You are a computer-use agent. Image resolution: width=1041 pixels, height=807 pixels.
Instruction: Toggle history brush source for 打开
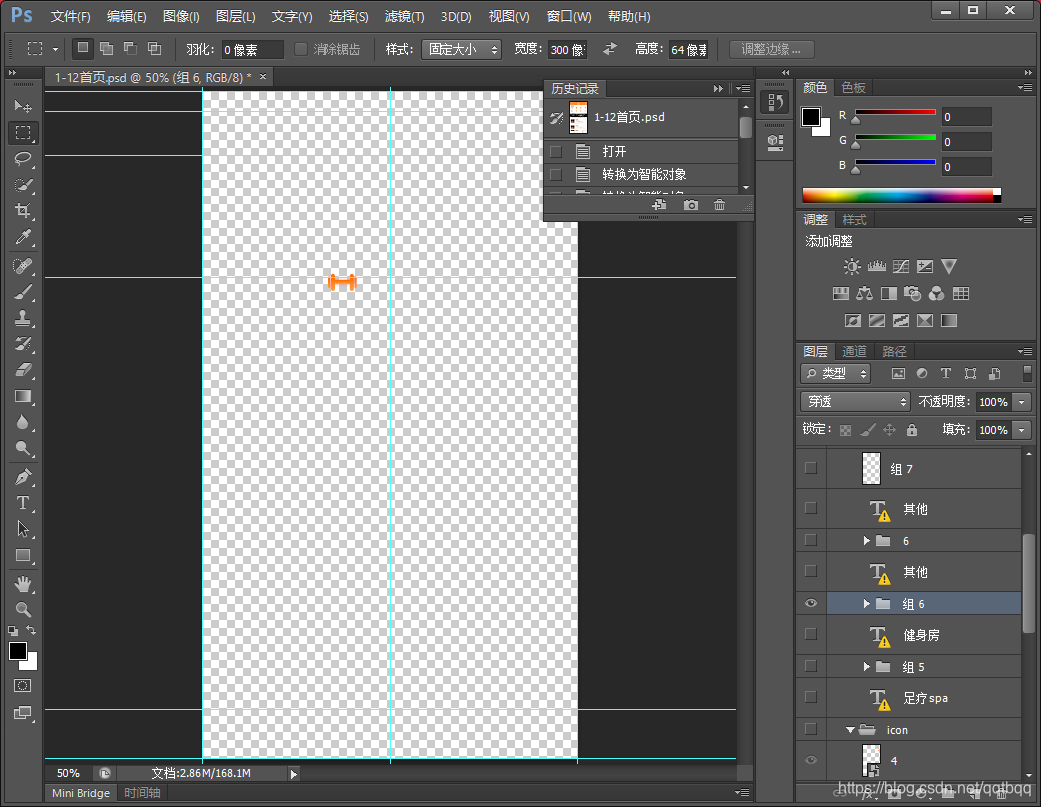coord(556,152)
